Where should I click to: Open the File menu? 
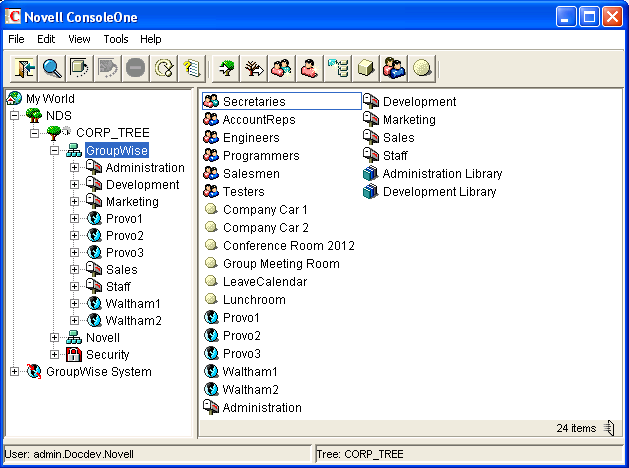click(16, 39)
